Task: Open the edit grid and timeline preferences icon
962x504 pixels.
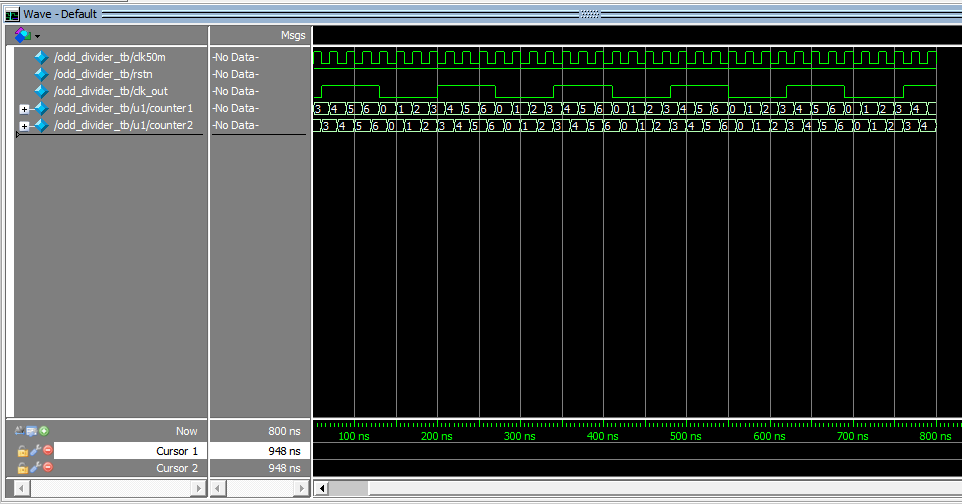Action: [31, 431]
